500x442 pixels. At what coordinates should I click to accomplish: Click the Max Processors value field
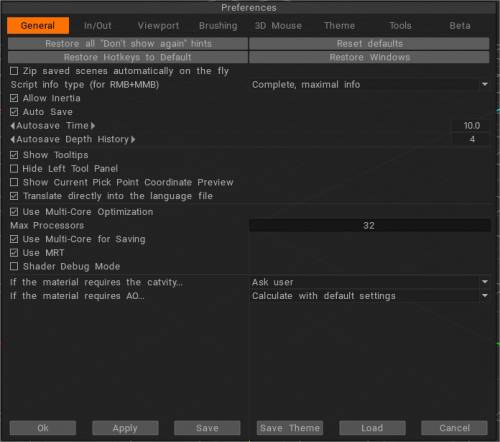369,226
